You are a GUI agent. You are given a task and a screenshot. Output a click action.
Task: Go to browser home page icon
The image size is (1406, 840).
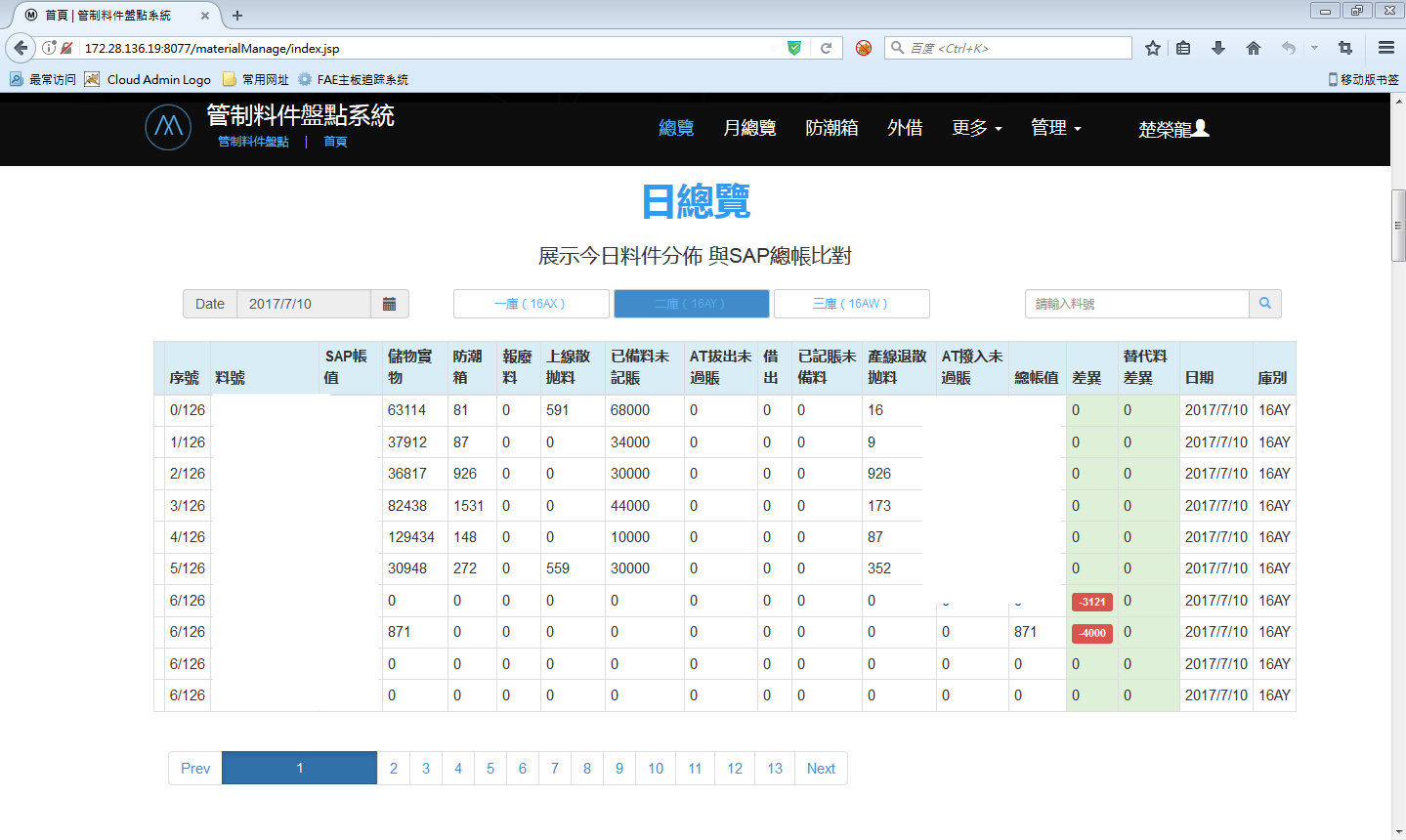(x=1254, y=48)
